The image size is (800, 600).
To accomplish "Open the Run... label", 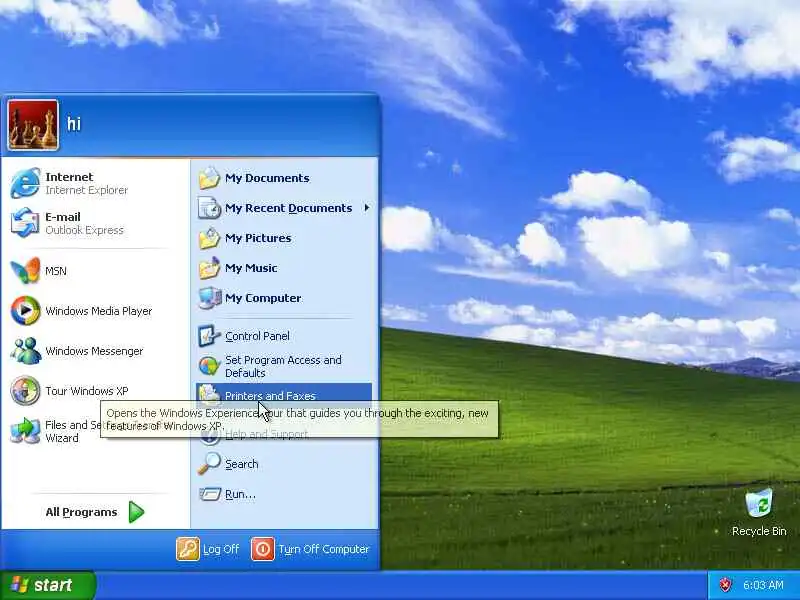I will [x=240, y=494].
